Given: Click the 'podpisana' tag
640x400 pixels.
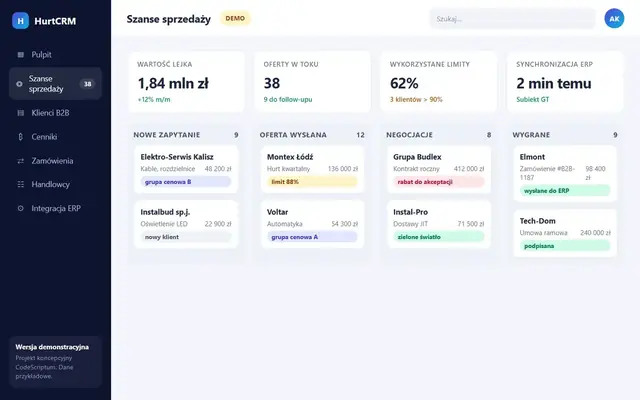Looking at the screenshot, I should pos(565,246).
